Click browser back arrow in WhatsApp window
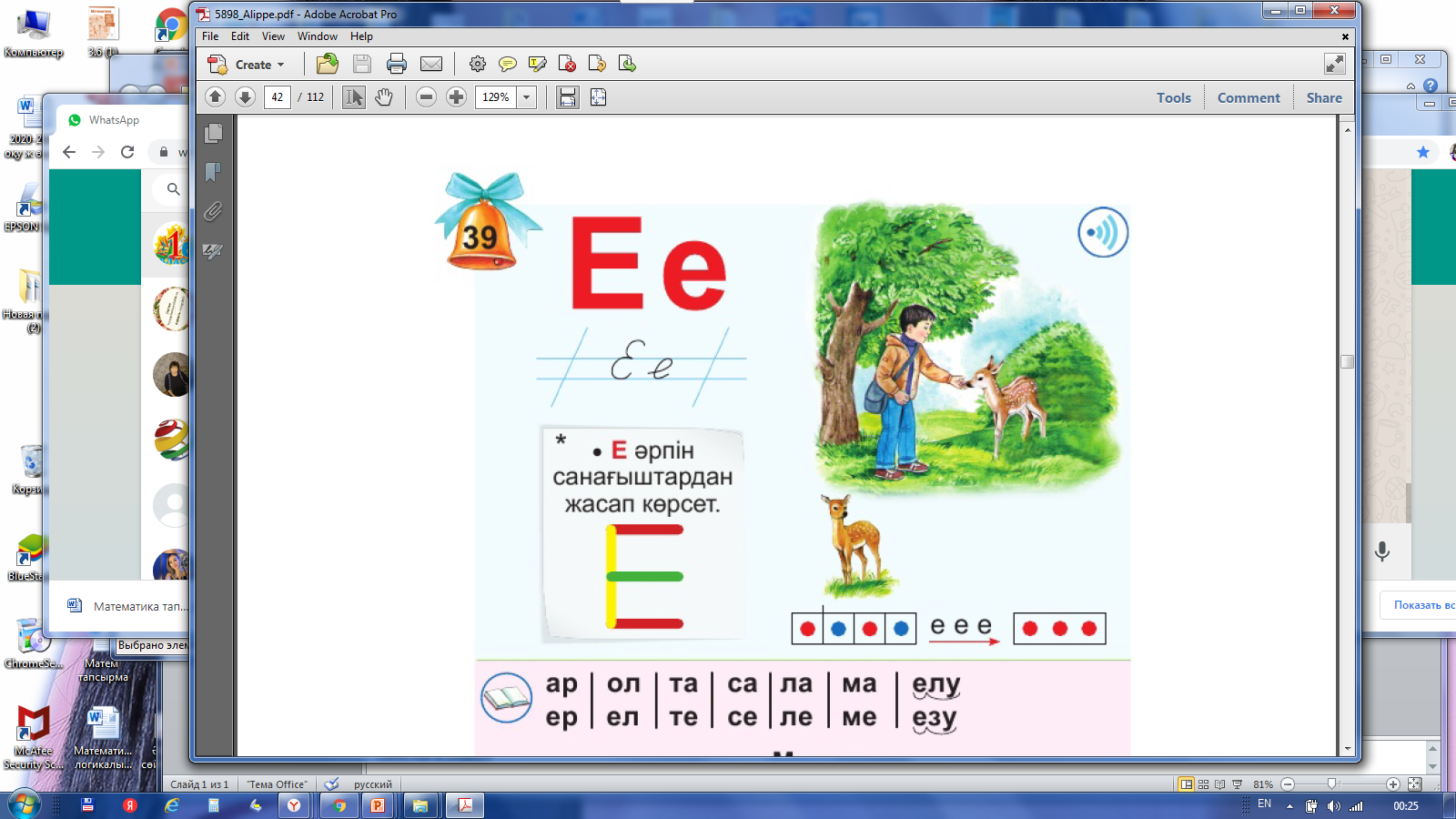 (69, 152)
